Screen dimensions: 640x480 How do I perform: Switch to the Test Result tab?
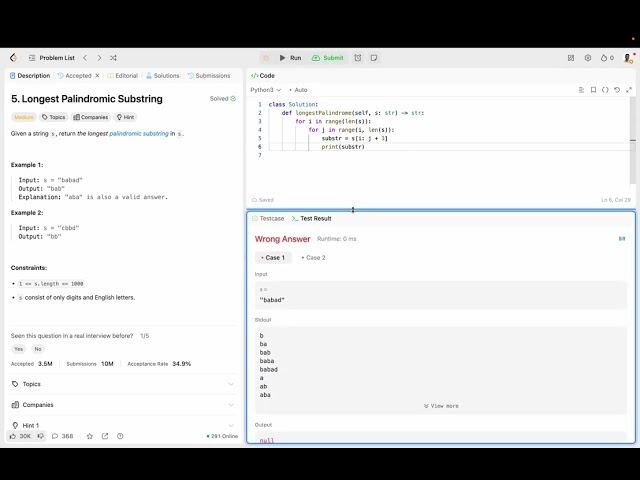(x=311, y=218)
